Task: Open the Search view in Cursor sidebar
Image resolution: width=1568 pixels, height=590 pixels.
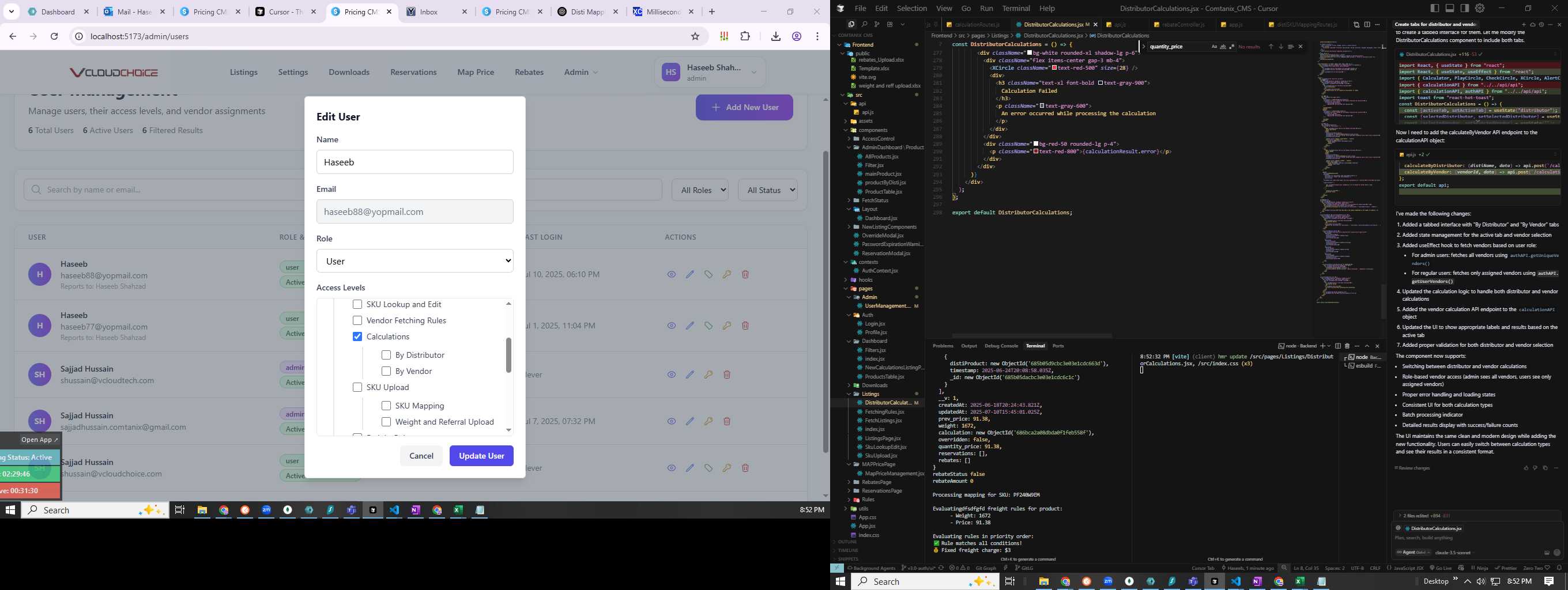Action: click(x=864, y=24)
